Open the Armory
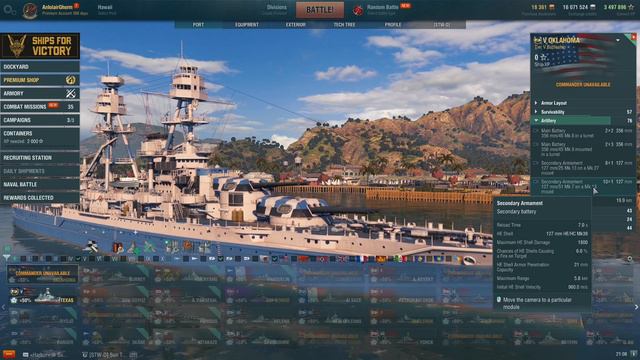640x360 pixels. [x=40, y=93]
